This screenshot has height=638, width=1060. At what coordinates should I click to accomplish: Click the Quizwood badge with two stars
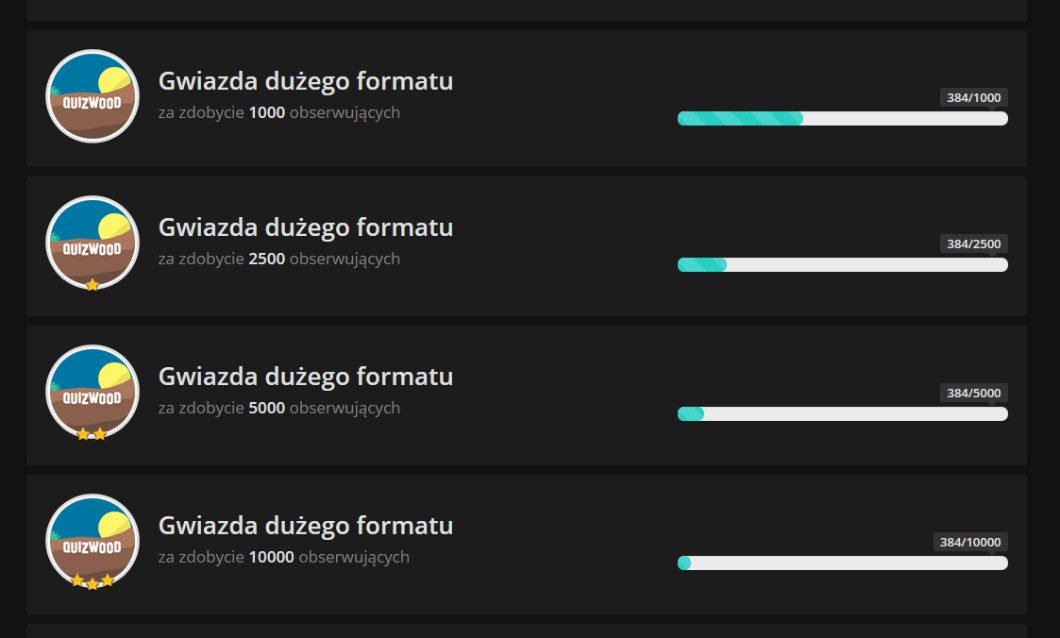tap(92, 392)
